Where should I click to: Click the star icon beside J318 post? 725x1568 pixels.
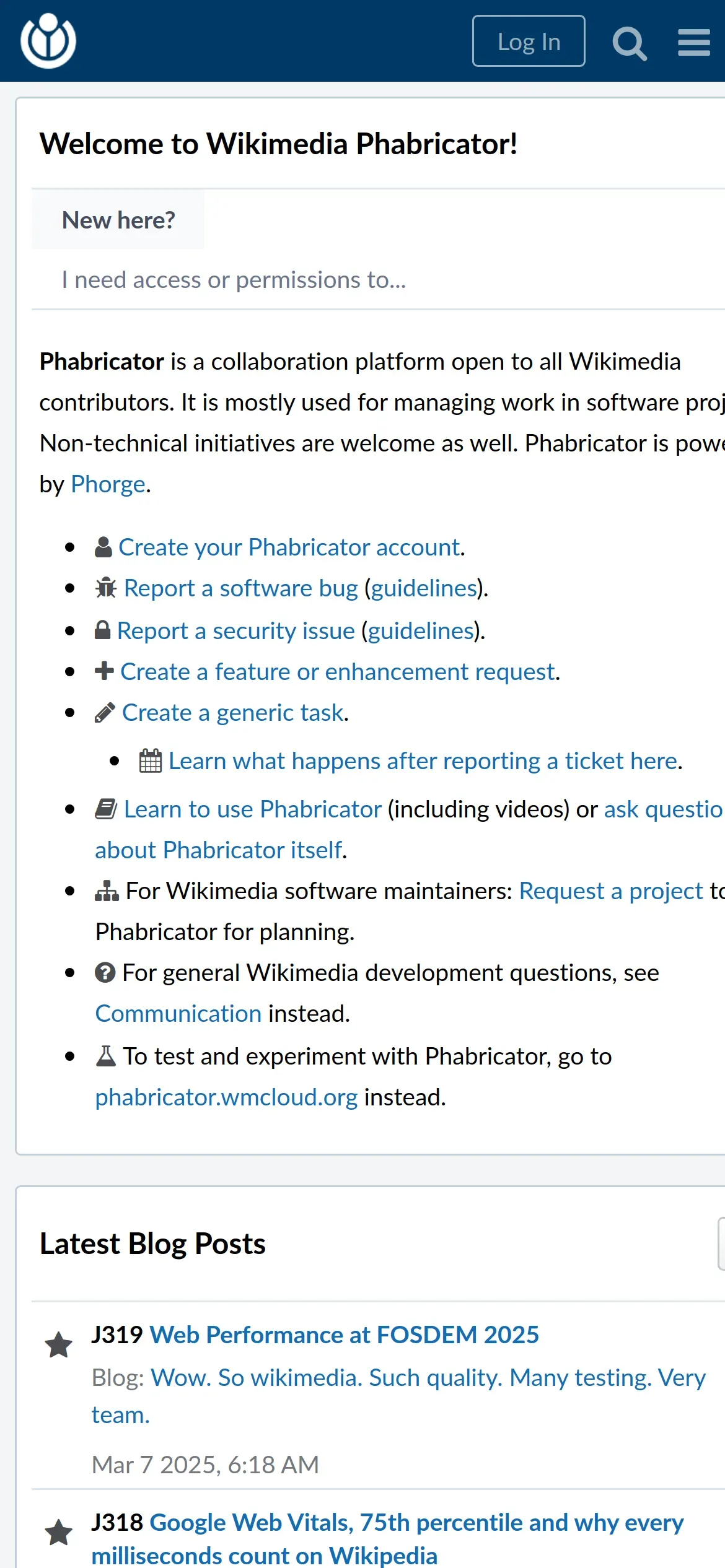pos(59,1532)
